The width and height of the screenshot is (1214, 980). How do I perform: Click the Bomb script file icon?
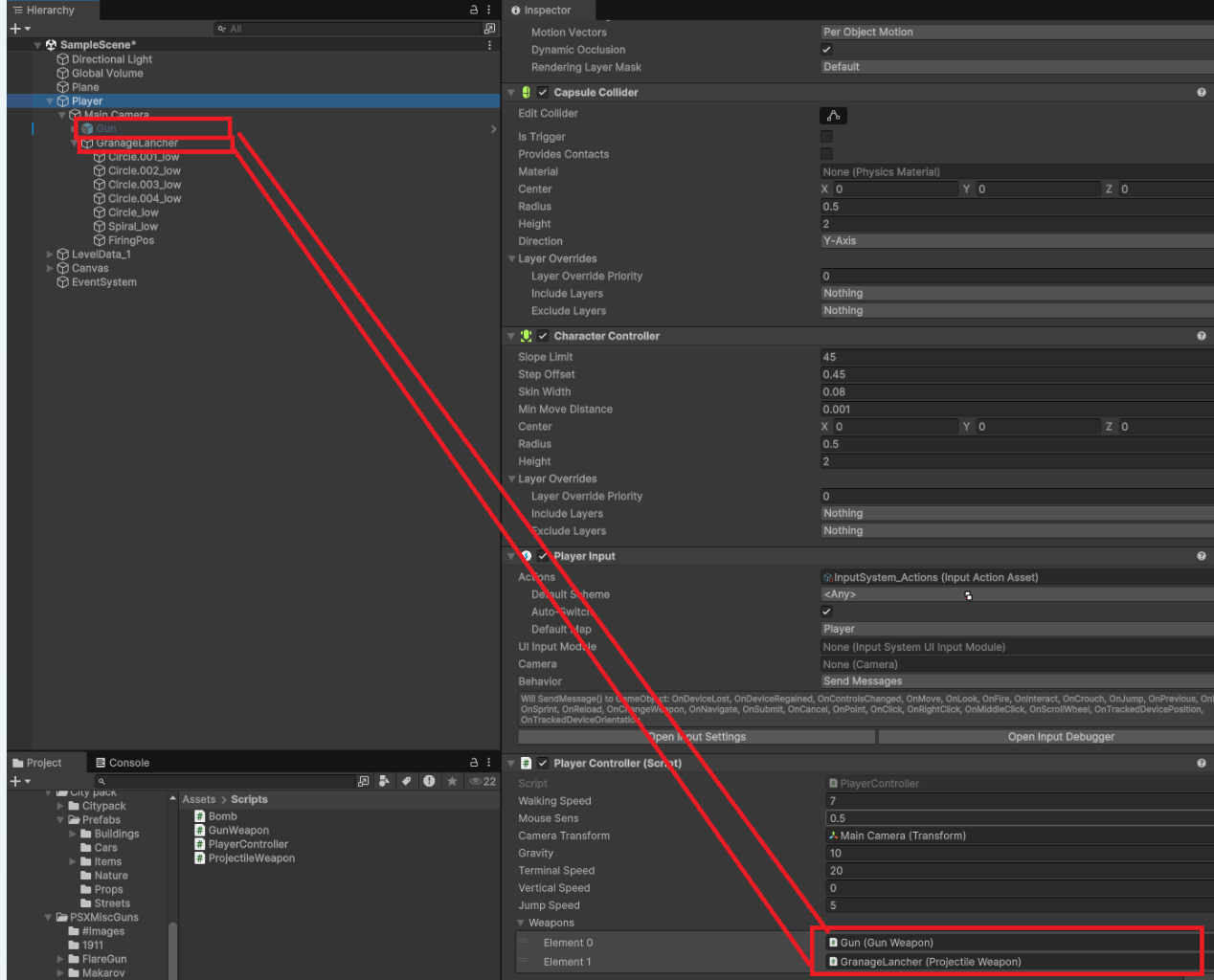(200, 816)
